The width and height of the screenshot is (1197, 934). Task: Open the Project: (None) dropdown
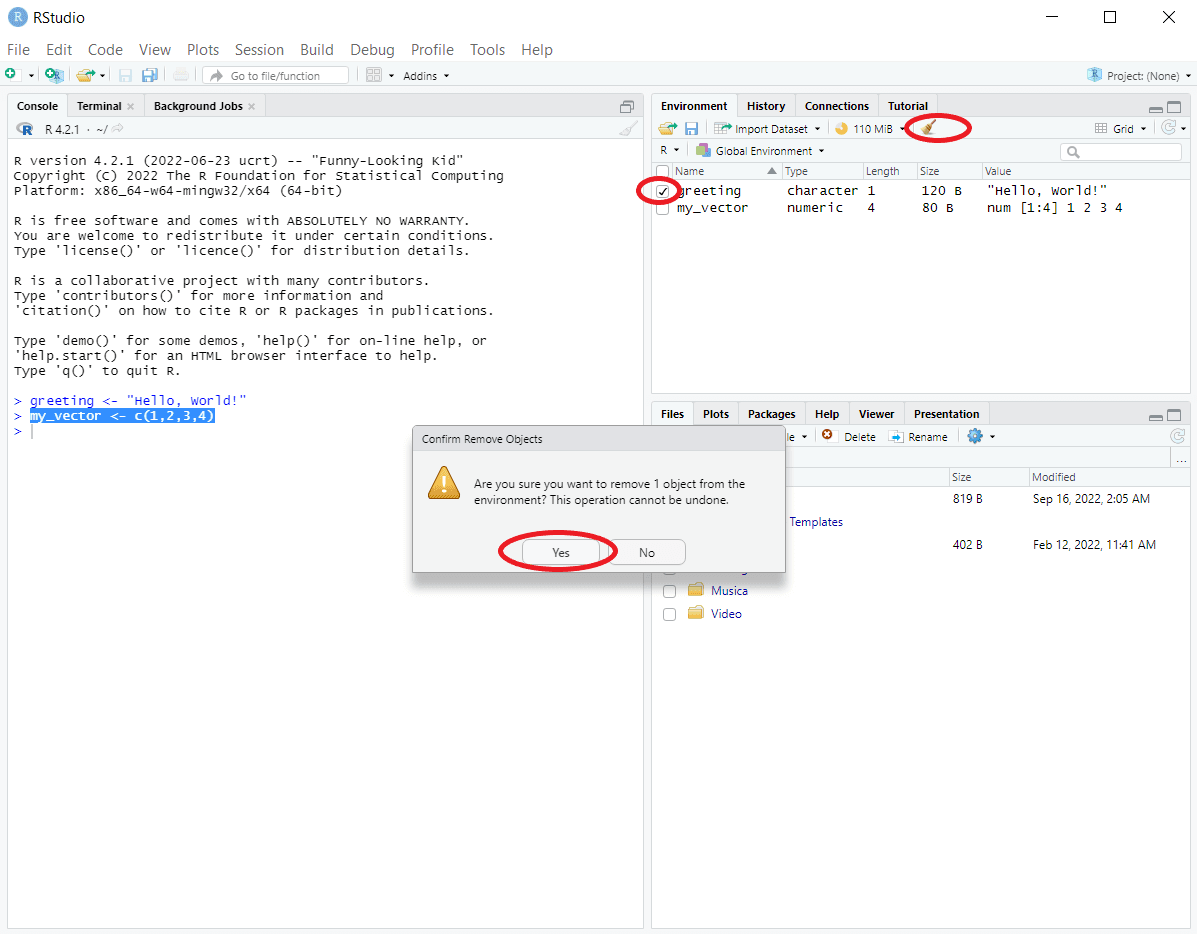pos(1138,76)
